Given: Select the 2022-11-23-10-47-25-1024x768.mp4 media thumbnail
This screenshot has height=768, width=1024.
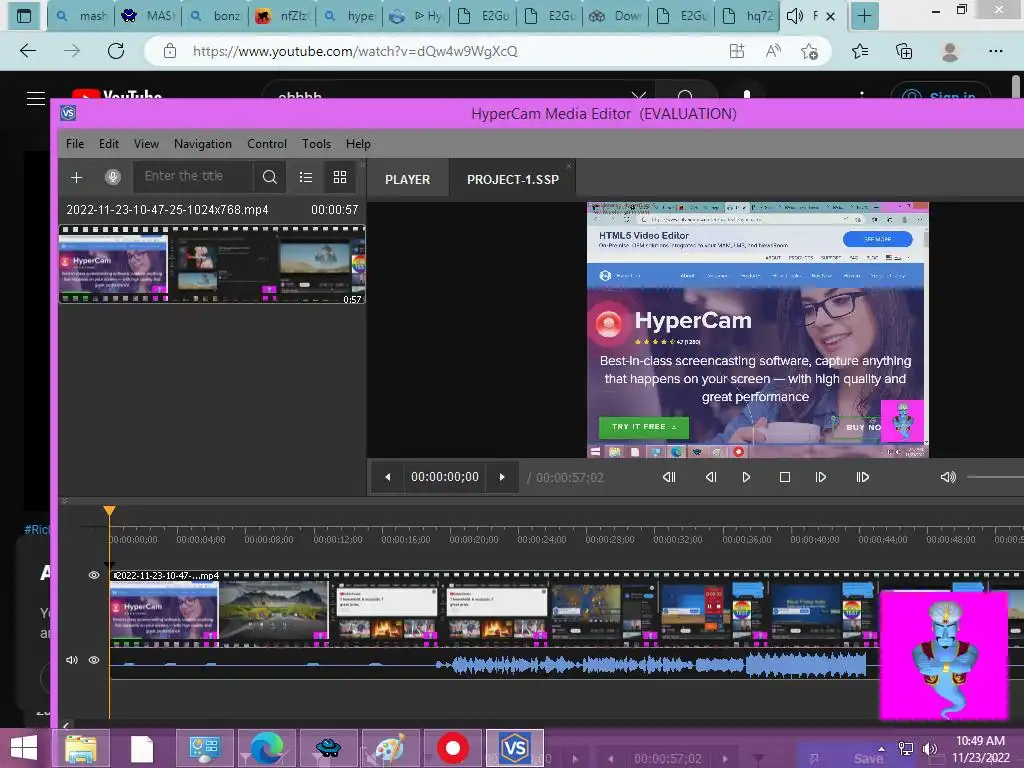Looking at the screenshot, I should point(212,264).
